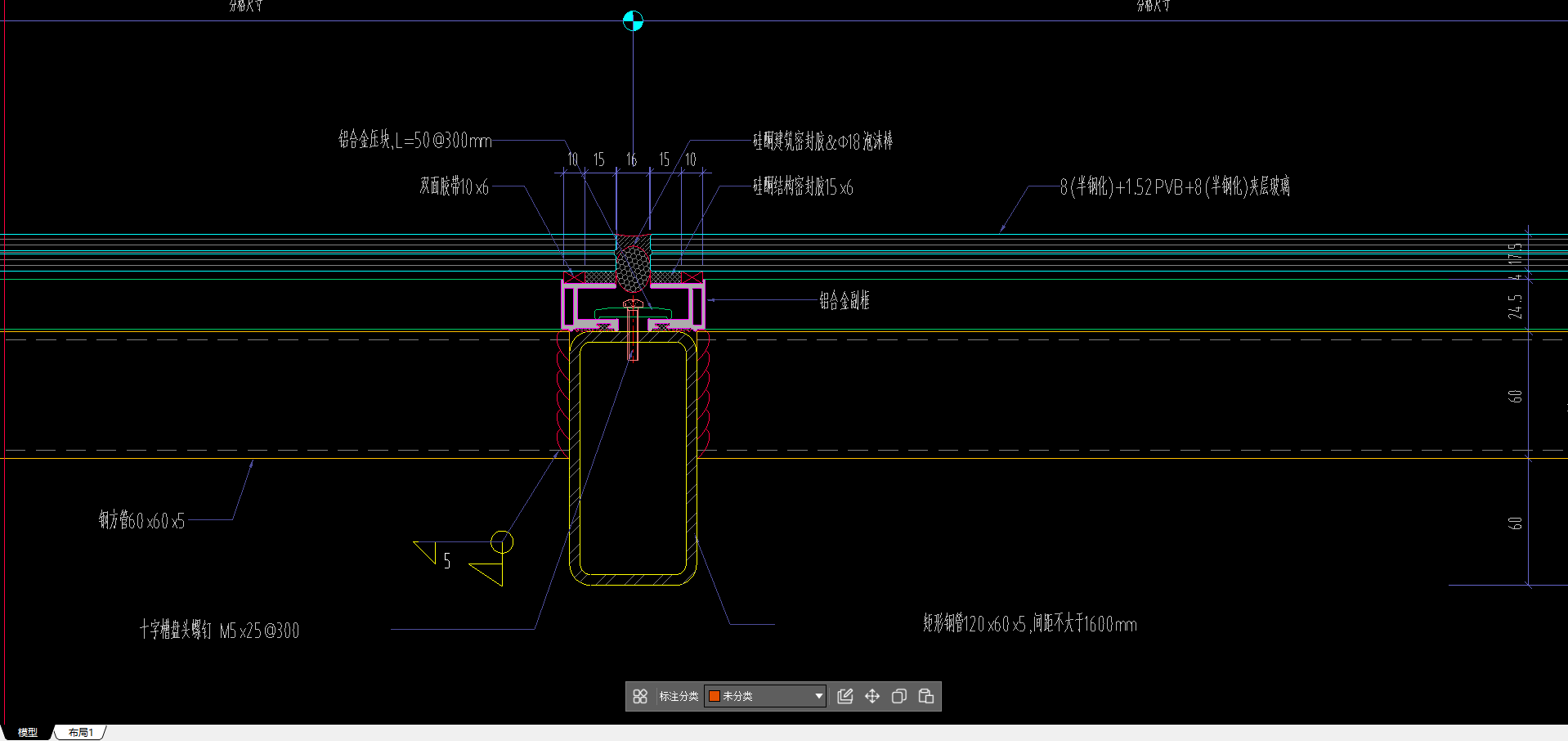This screenshot has width=1568, height=741.
Task: Switch to the 布局1 tab
Action: [80, 732]
